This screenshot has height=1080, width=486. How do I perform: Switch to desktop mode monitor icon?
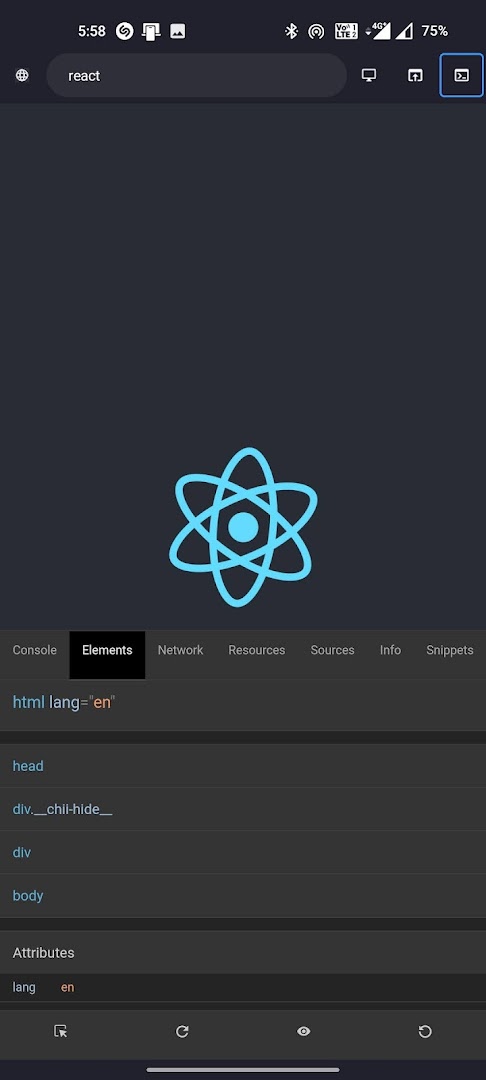pos(369,76)
